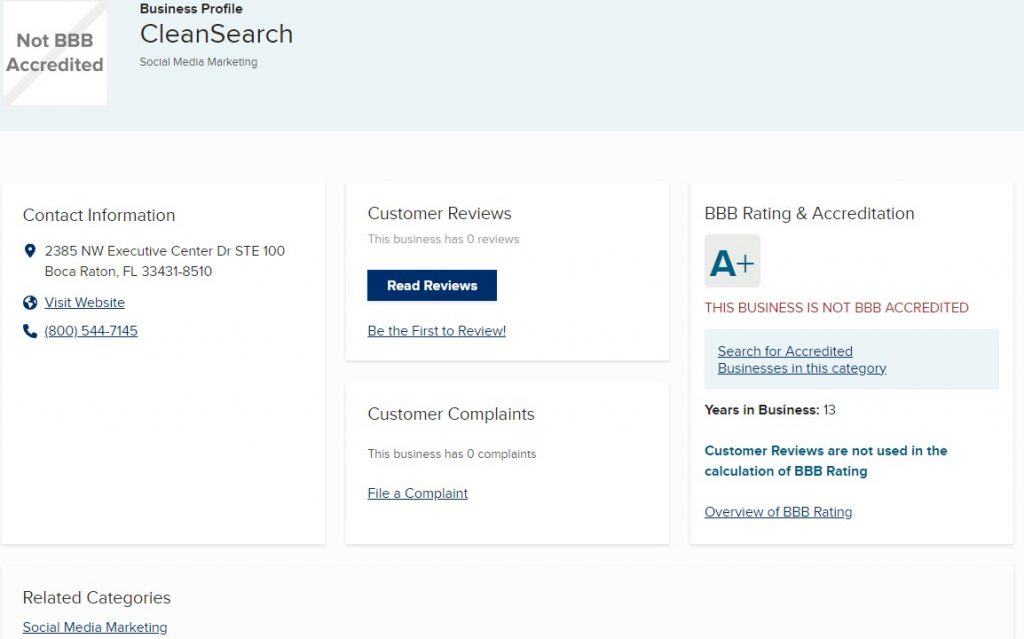Viewport: 1024px width, 639px height.
Task: Open the File a Complaint link
Action: click(417, 493)
